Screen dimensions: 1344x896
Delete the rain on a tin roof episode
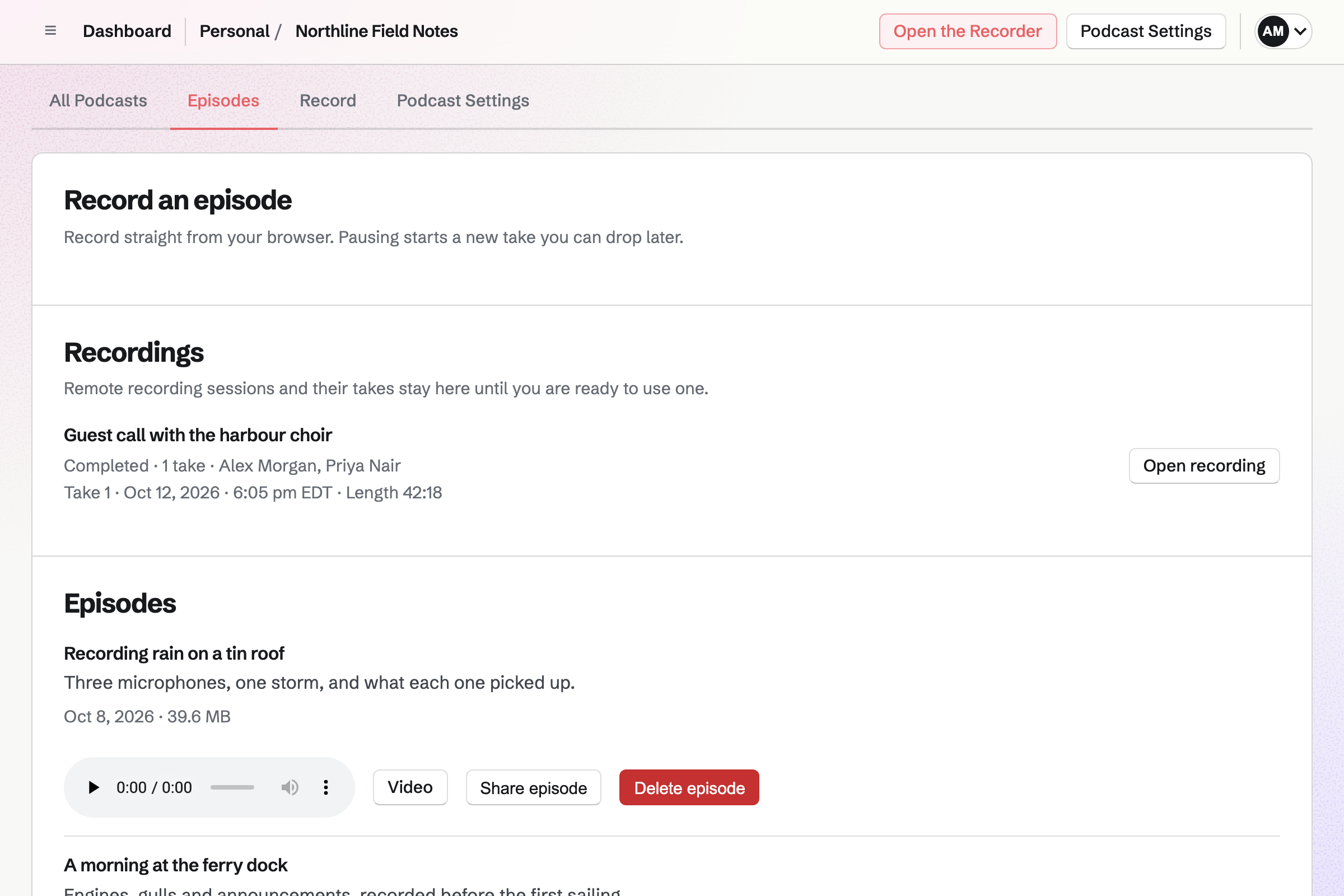pos(689,787)
